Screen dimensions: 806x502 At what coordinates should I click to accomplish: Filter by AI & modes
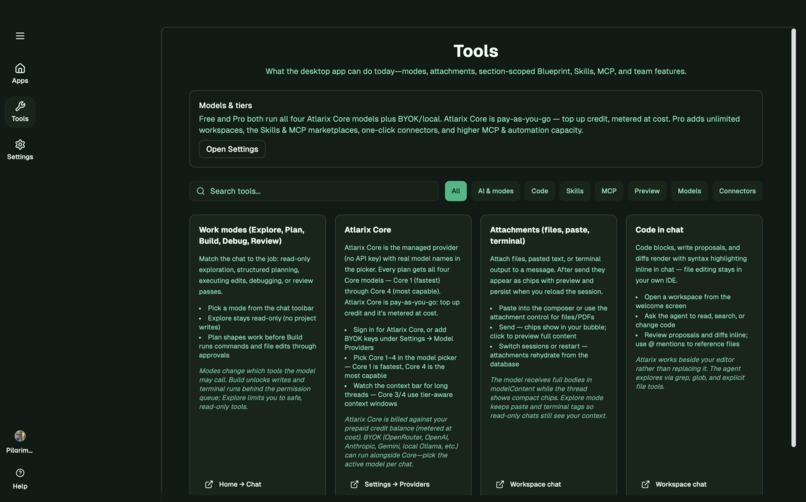(496, 191)
